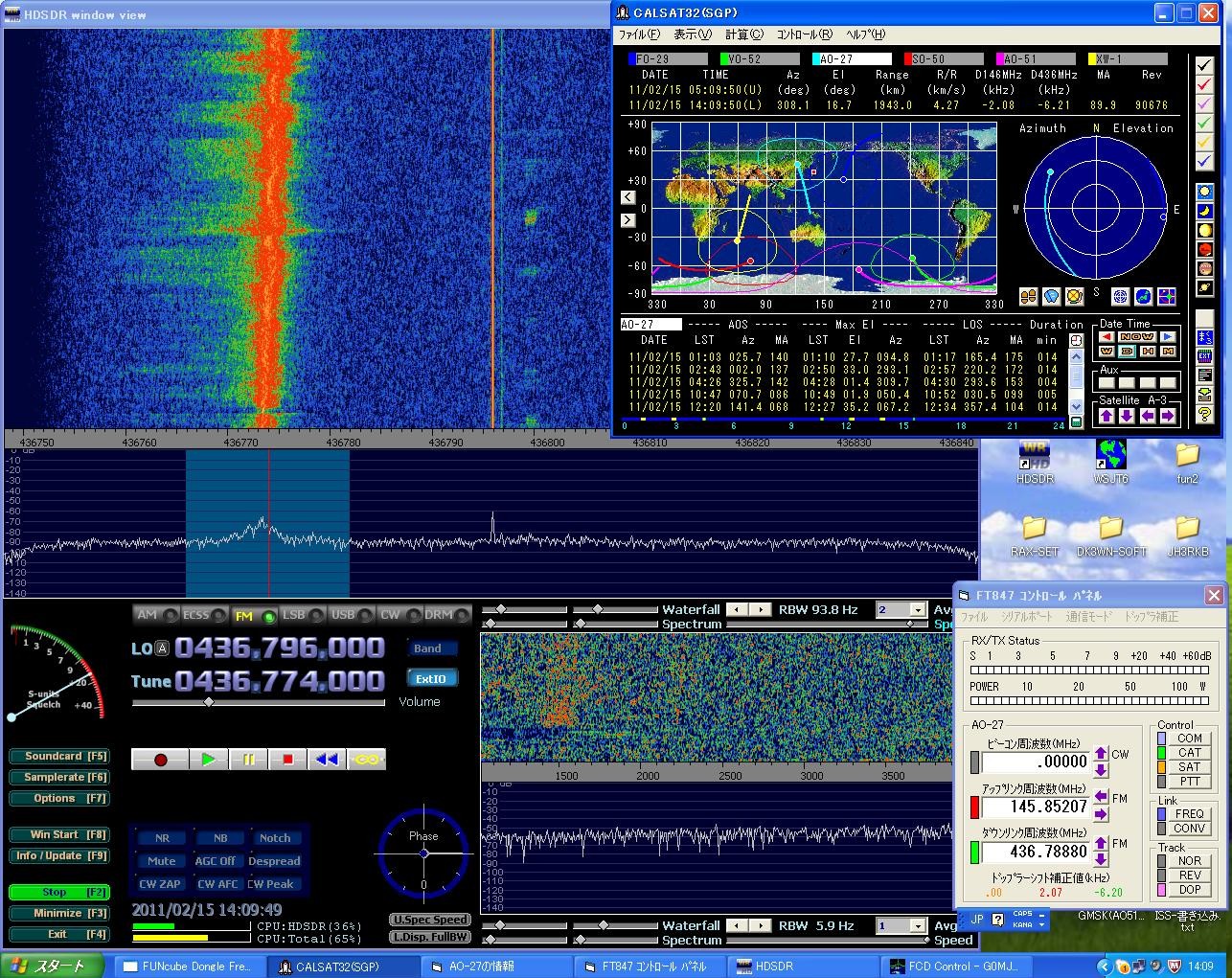Click the purple up arrow in Satellite group
Viewport: 1232px width, 978px height.
pyautogui.click(x=1107, y=416)
